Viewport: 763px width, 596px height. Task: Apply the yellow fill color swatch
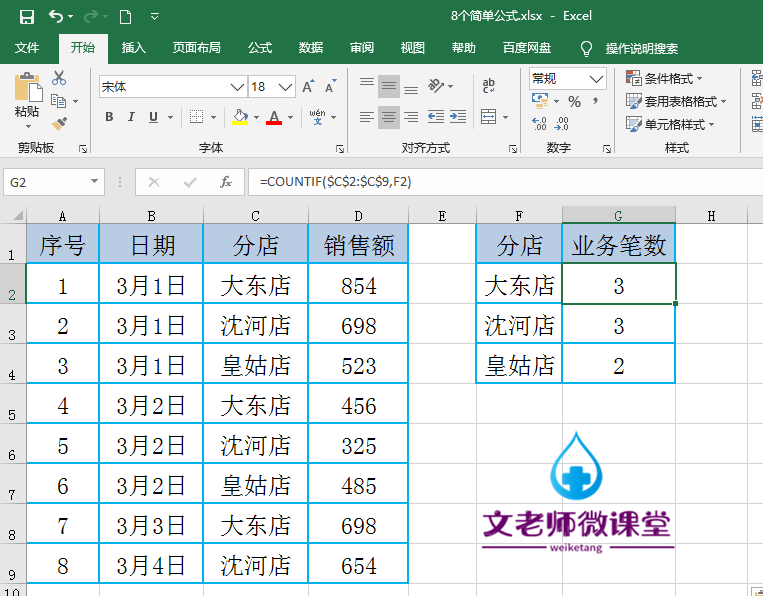pos(240,117)
